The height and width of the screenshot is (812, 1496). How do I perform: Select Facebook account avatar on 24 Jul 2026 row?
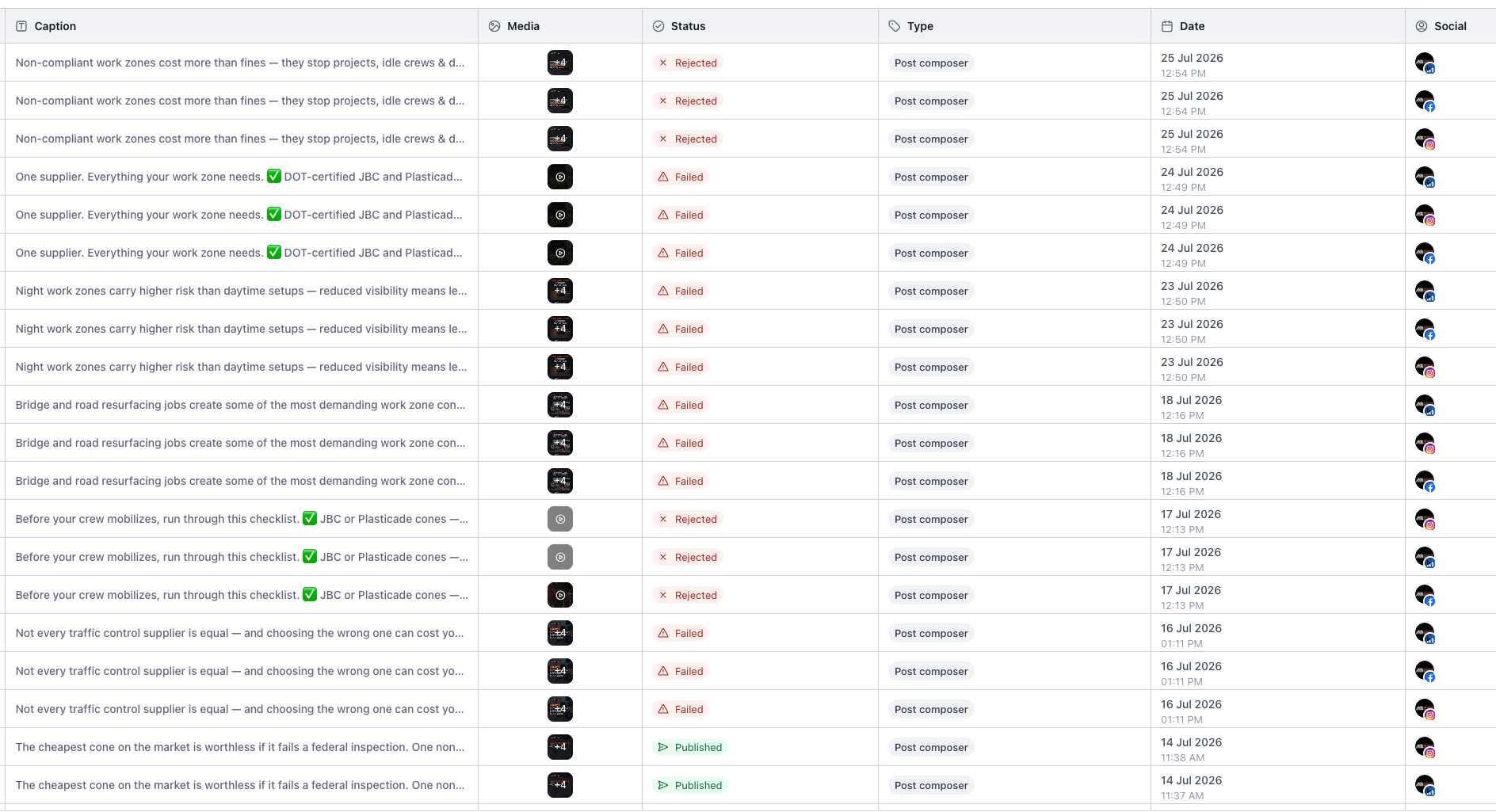coord(1425,253)
